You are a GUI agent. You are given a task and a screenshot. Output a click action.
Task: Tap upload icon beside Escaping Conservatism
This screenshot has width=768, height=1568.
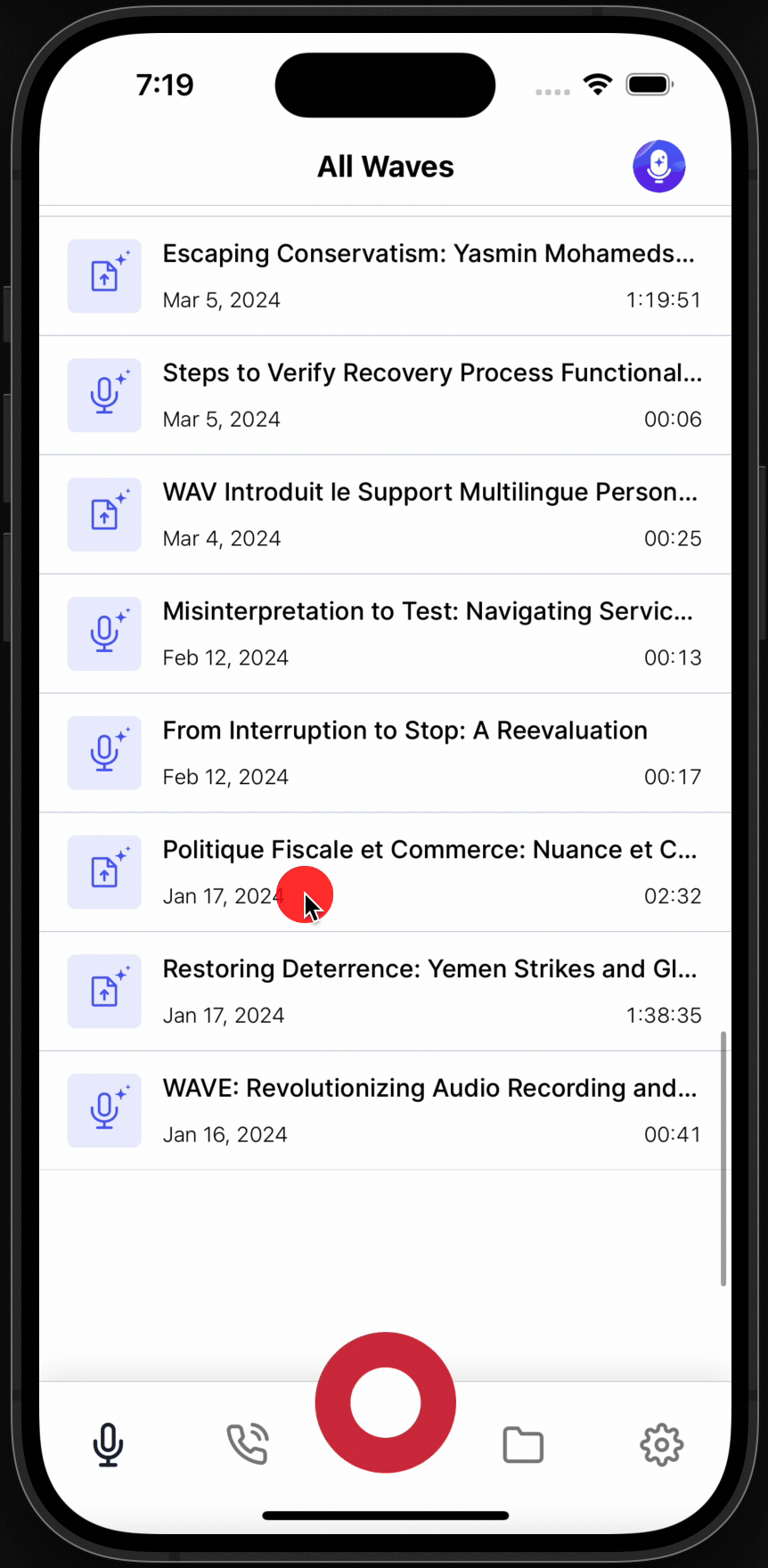coord(104,275)
